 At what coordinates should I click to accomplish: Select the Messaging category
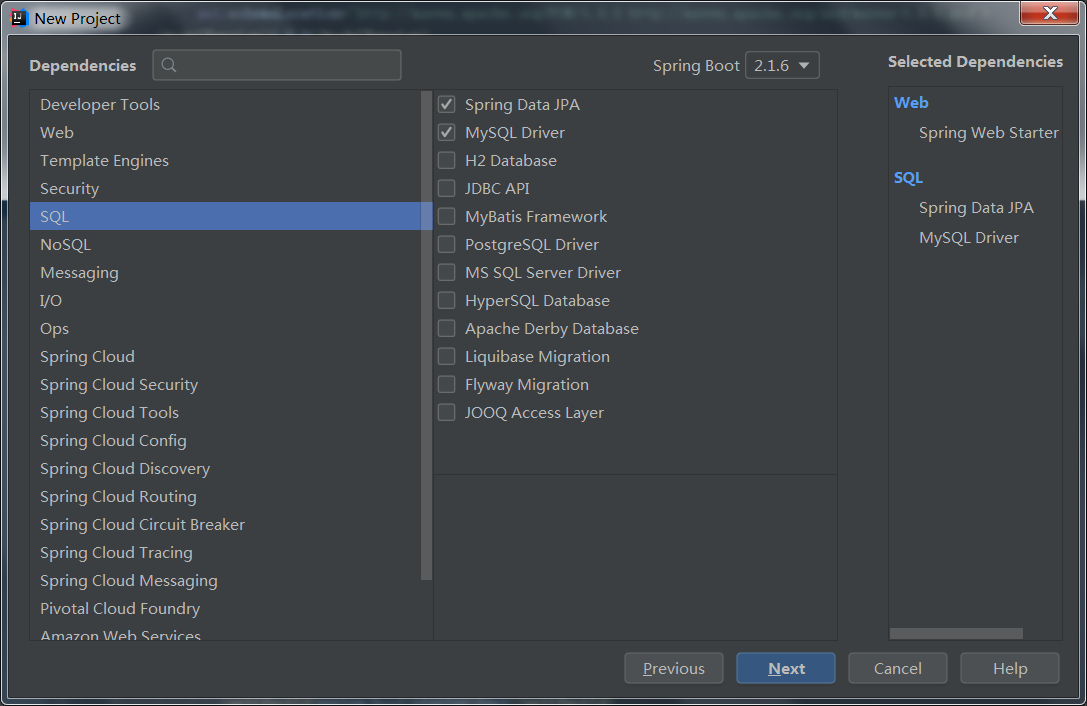tap(225, 273)
